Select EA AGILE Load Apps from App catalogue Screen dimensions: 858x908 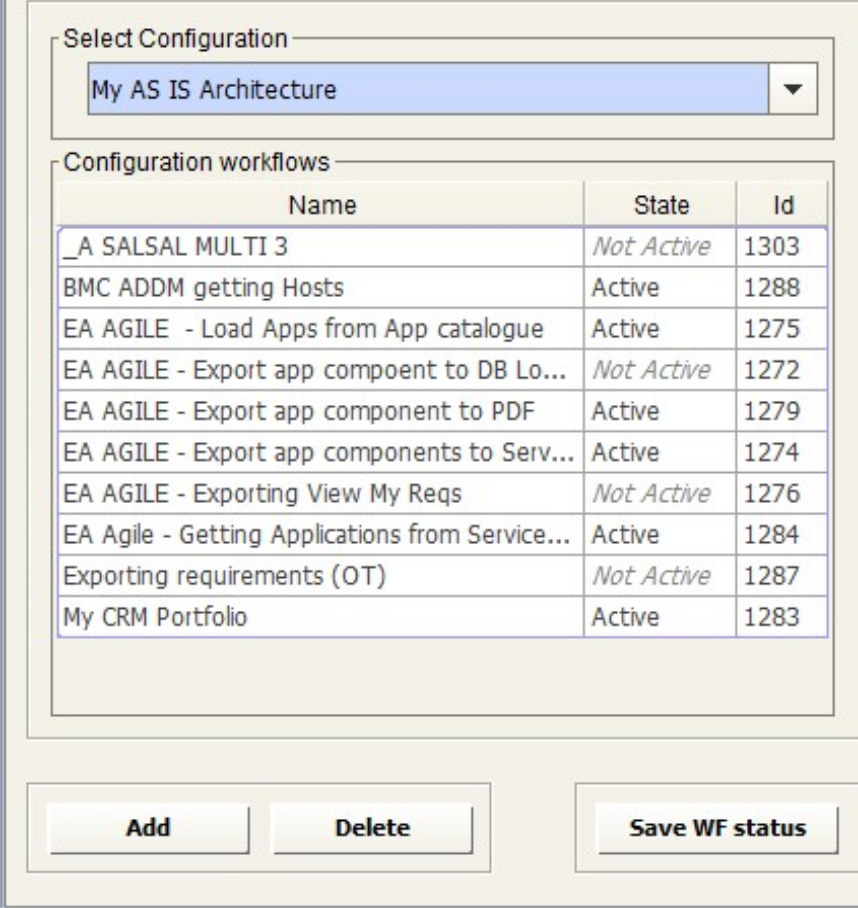321,330
